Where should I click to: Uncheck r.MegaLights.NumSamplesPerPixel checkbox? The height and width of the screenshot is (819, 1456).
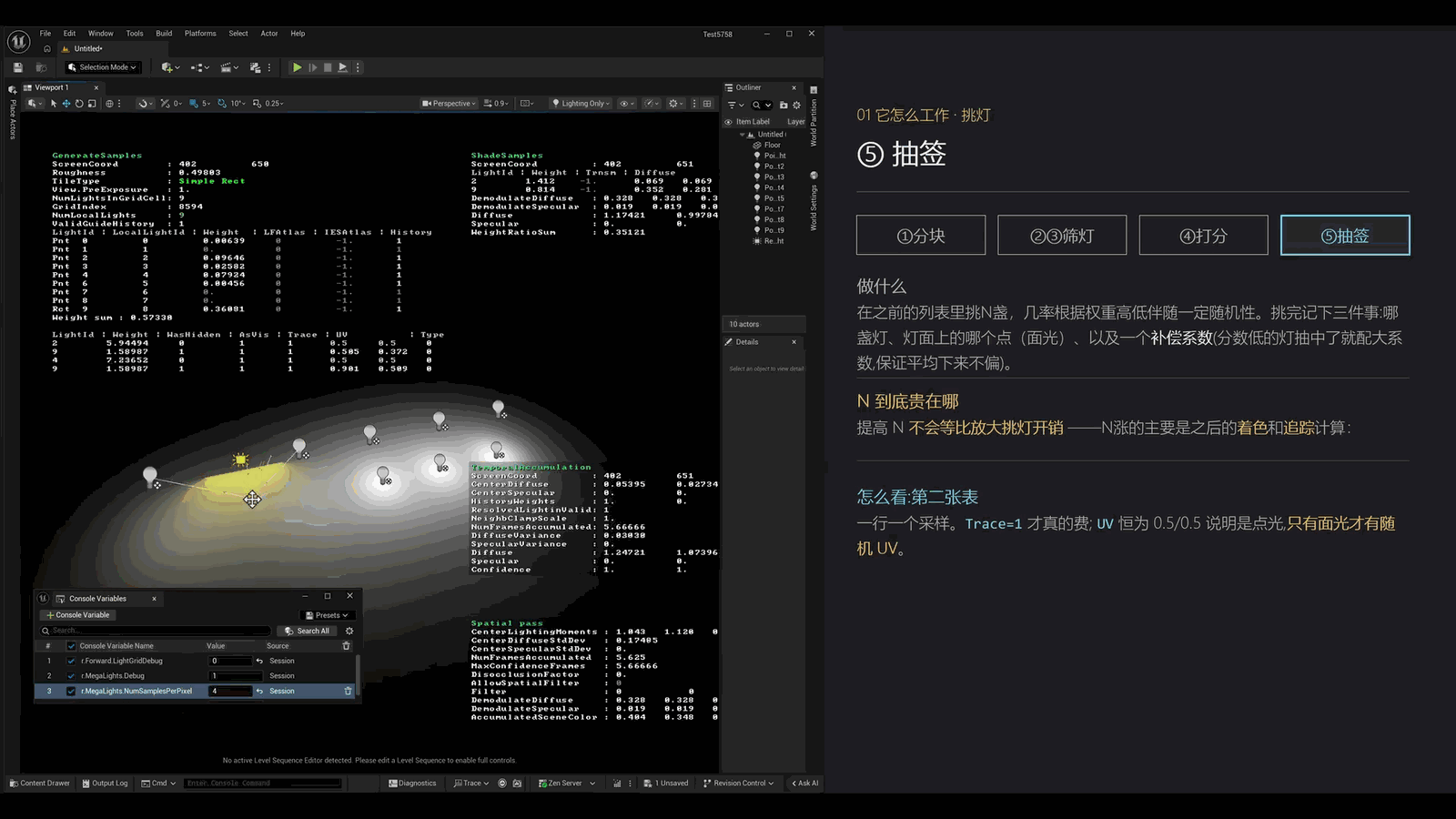coord(71,691)
